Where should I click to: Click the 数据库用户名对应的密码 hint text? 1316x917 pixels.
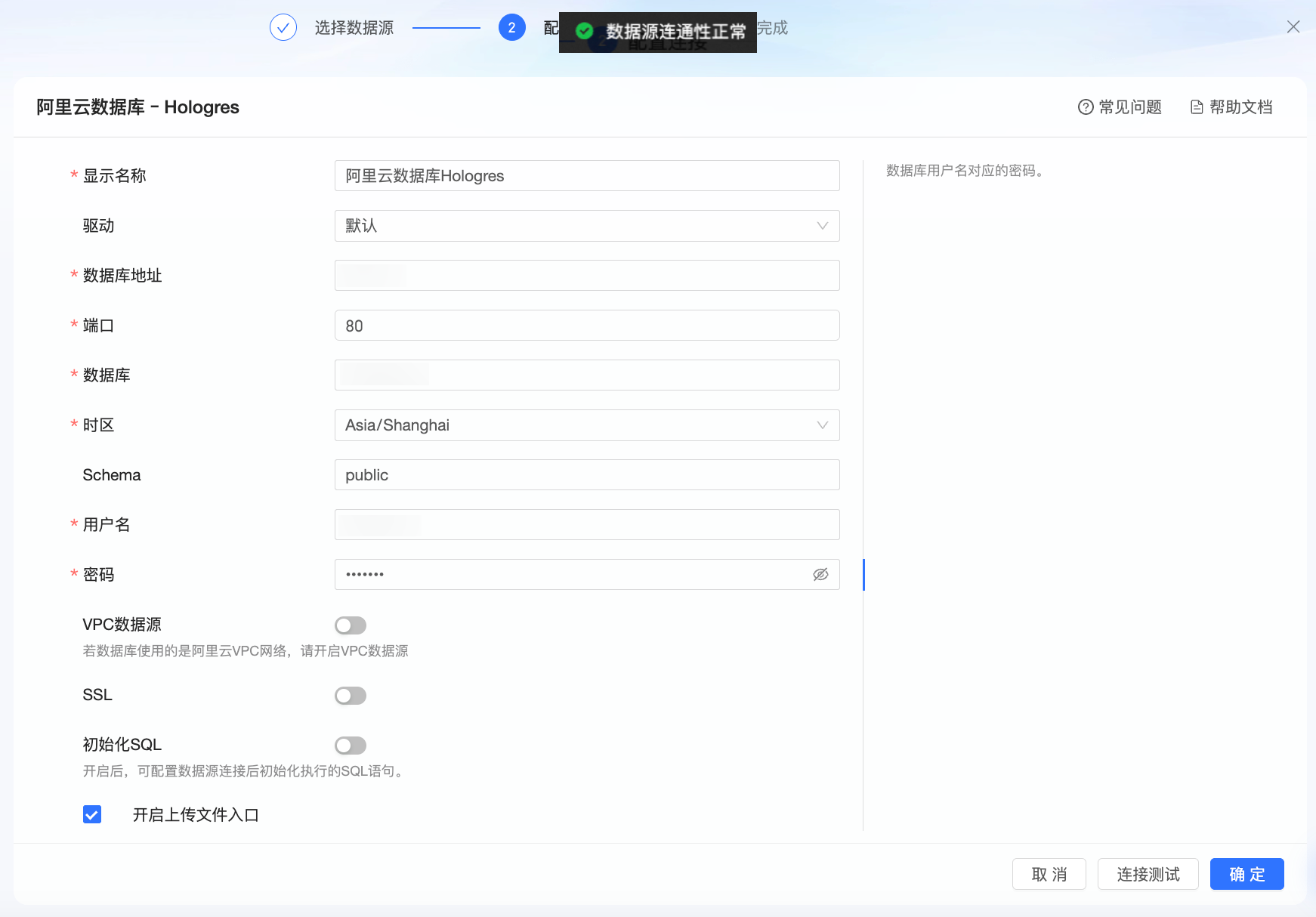coord(965,171)
